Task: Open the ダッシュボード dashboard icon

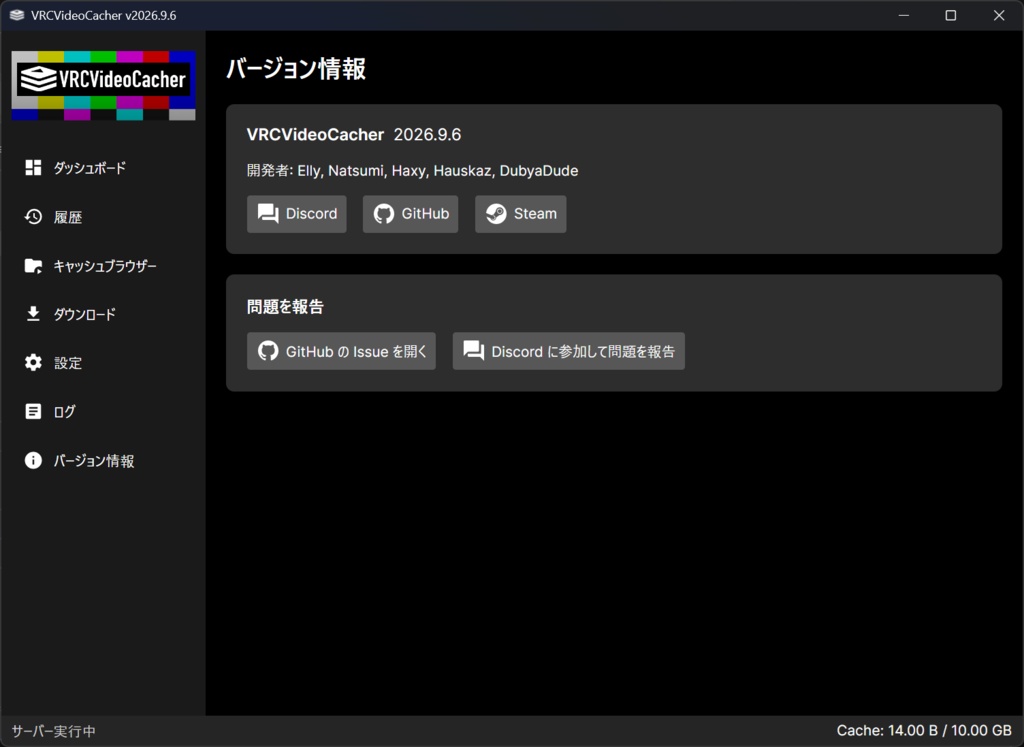Action: 33,168
